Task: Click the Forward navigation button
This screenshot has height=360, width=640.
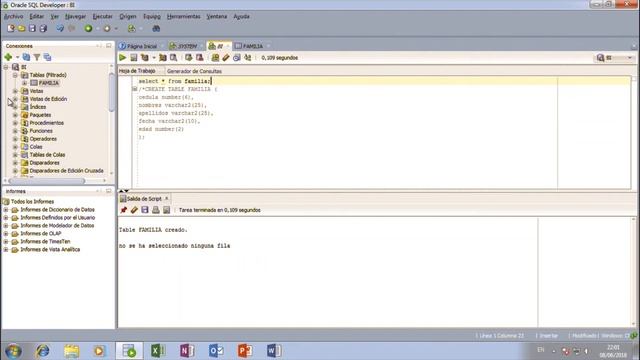Action: pyautogui.click(x=107, y=29)
